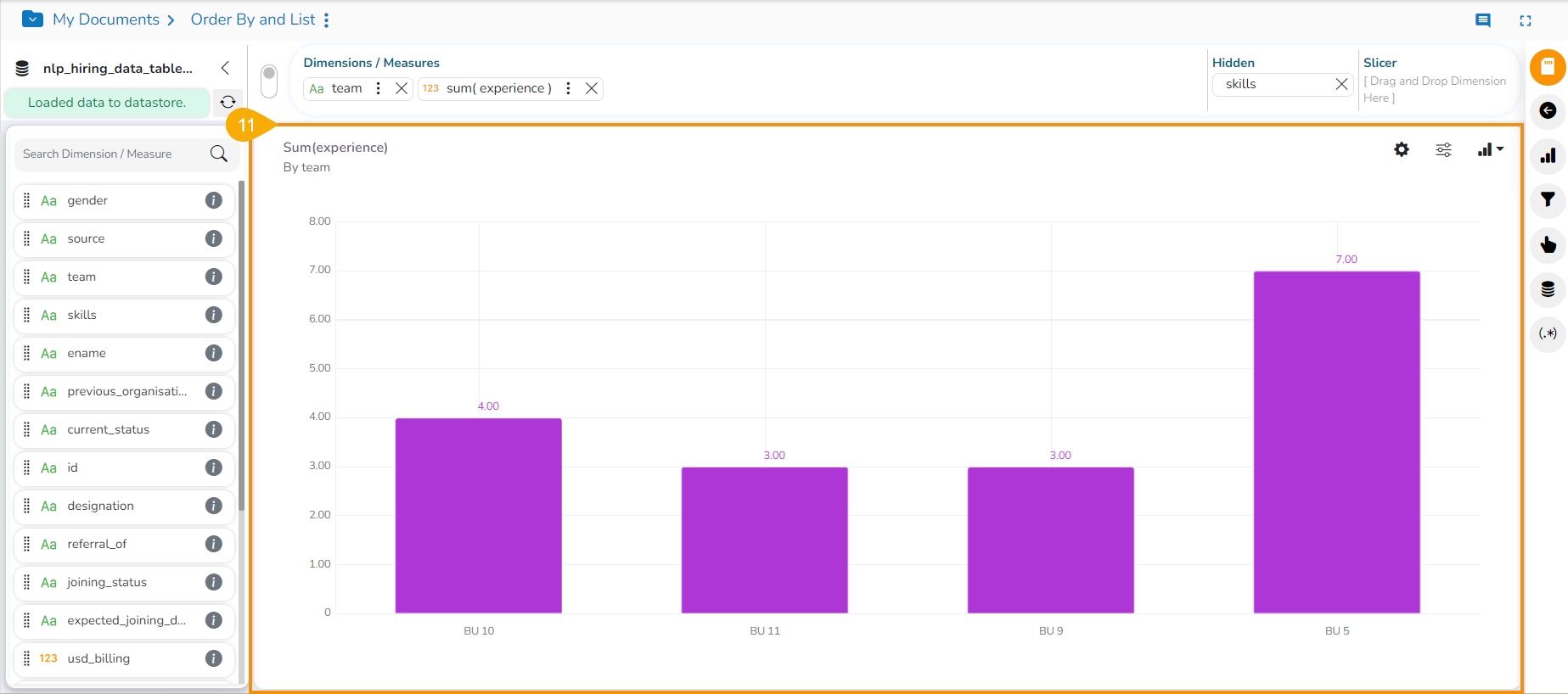Toggle the switch beside Dimensions / Measures

269,81
